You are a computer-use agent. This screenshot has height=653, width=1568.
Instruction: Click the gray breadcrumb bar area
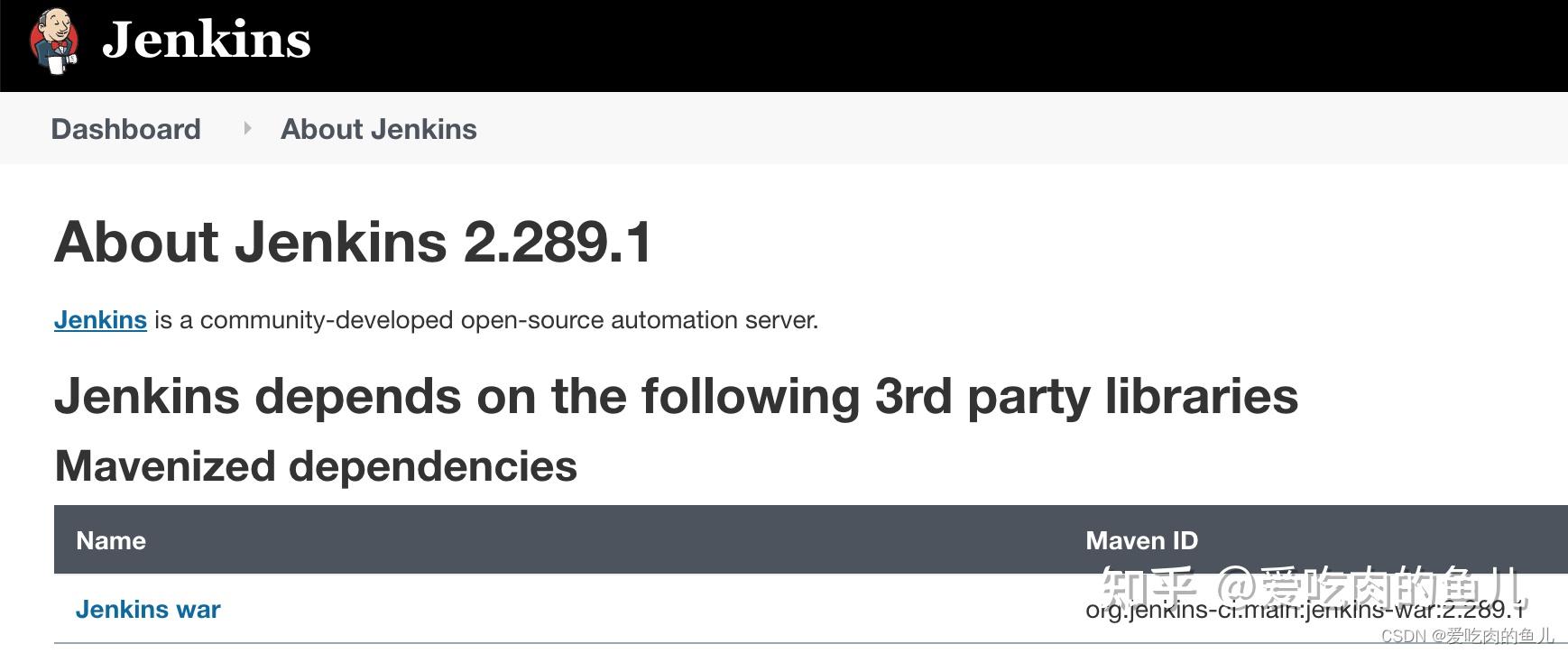pyautogui.click(x=812, y=129)
